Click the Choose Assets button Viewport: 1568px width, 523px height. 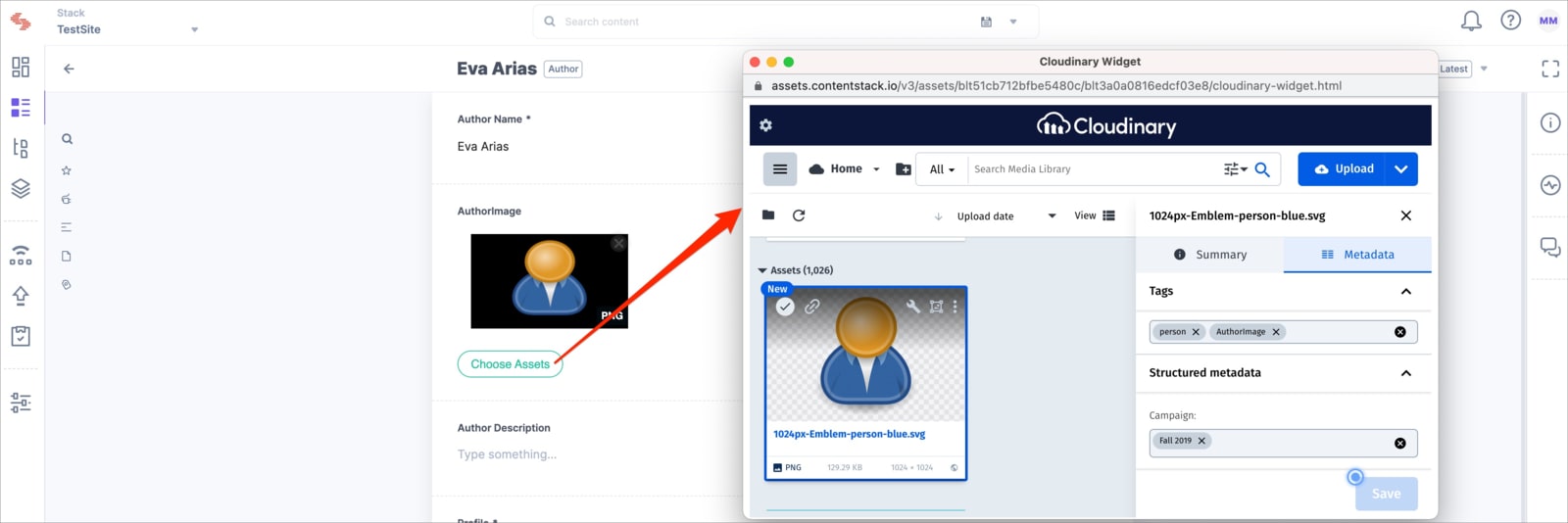point(510,364)
